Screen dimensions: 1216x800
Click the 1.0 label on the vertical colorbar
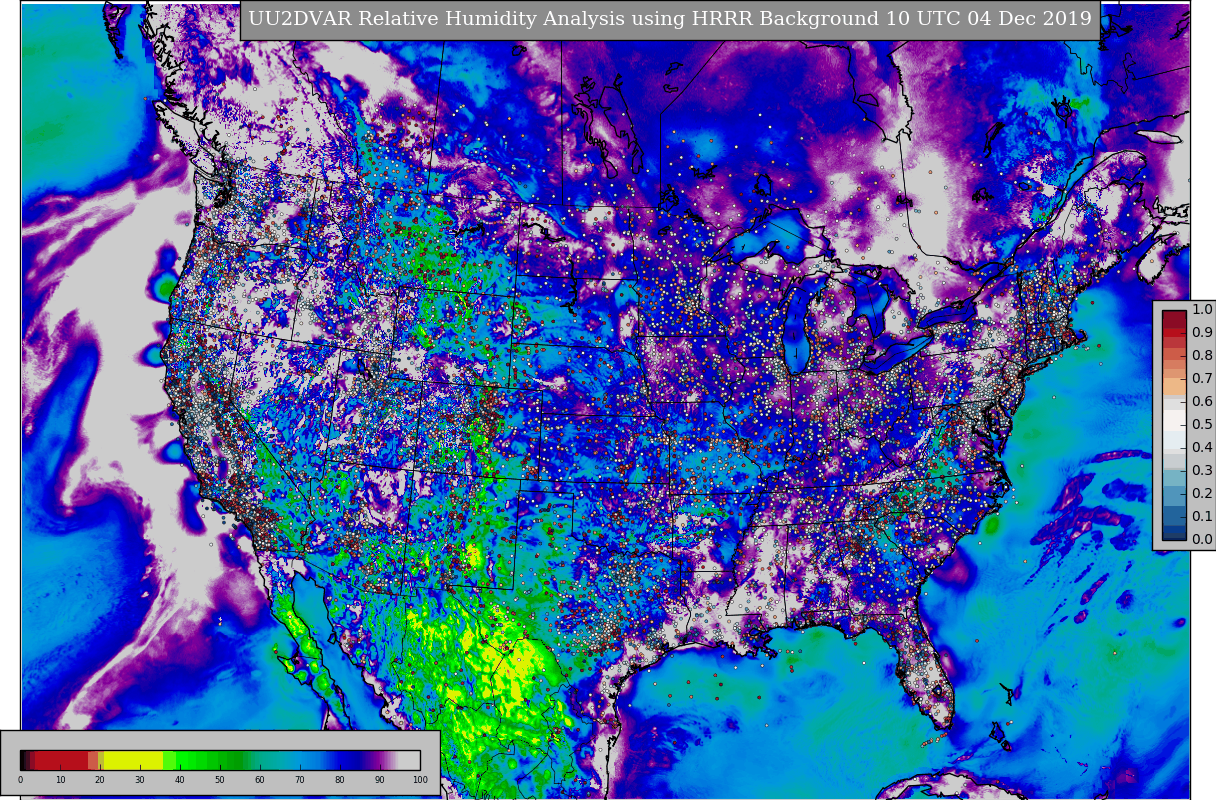(x=1202, y=310)
